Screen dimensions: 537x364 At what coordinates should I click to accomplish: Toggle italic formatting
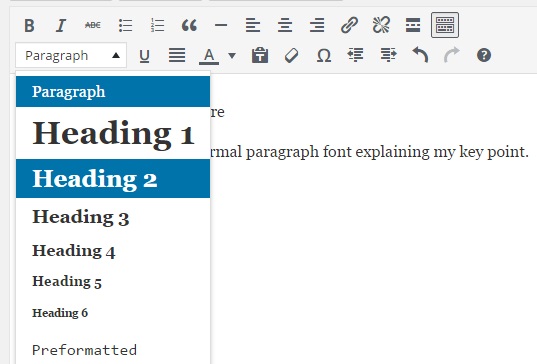(x=61, y=26)
